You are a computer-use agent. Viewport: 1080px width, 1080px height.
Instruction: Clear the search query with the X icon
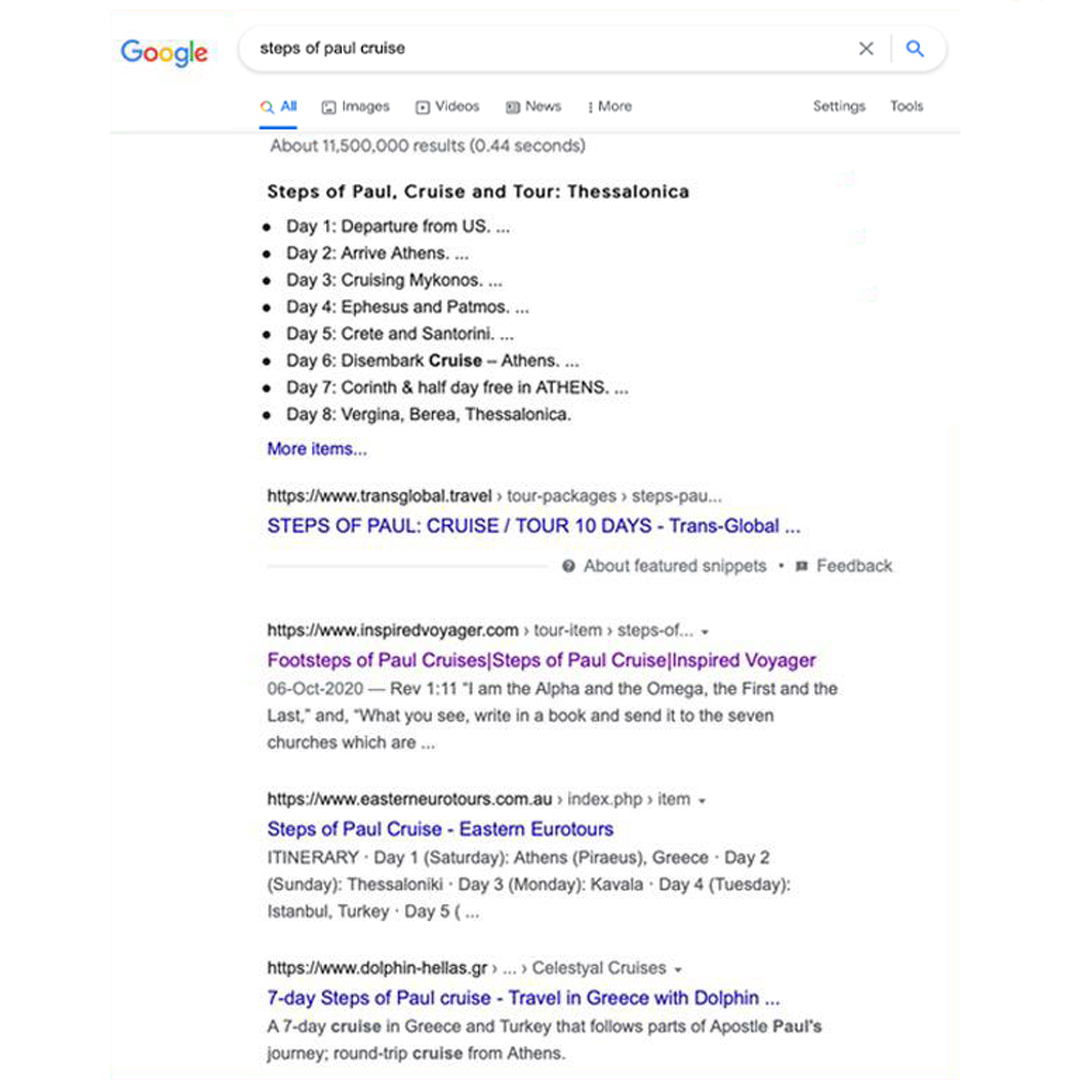[866, 48]
